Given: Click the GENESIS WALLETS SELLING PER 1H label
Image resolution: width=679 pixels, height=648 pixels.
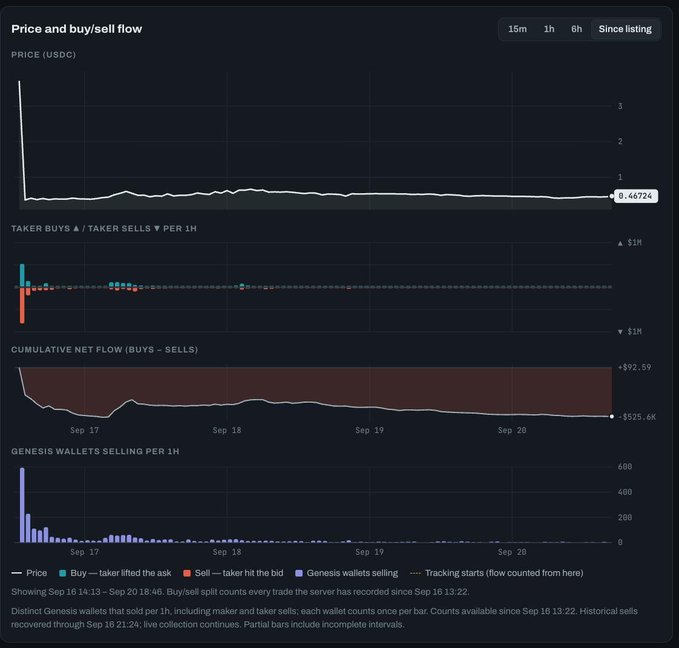Looking at the screenshot, I should pyautogui.click(x=95, y=451).
